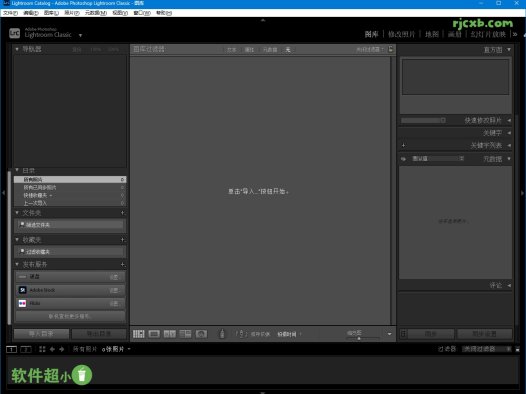Switch to Loupe view in the toolbar
The width and height of the screenshot is (526, 394).
point(154,334)
